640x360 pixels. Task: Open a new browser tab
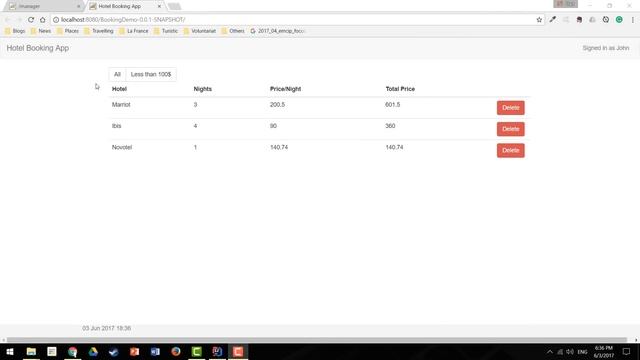click(x=174, y=6)
